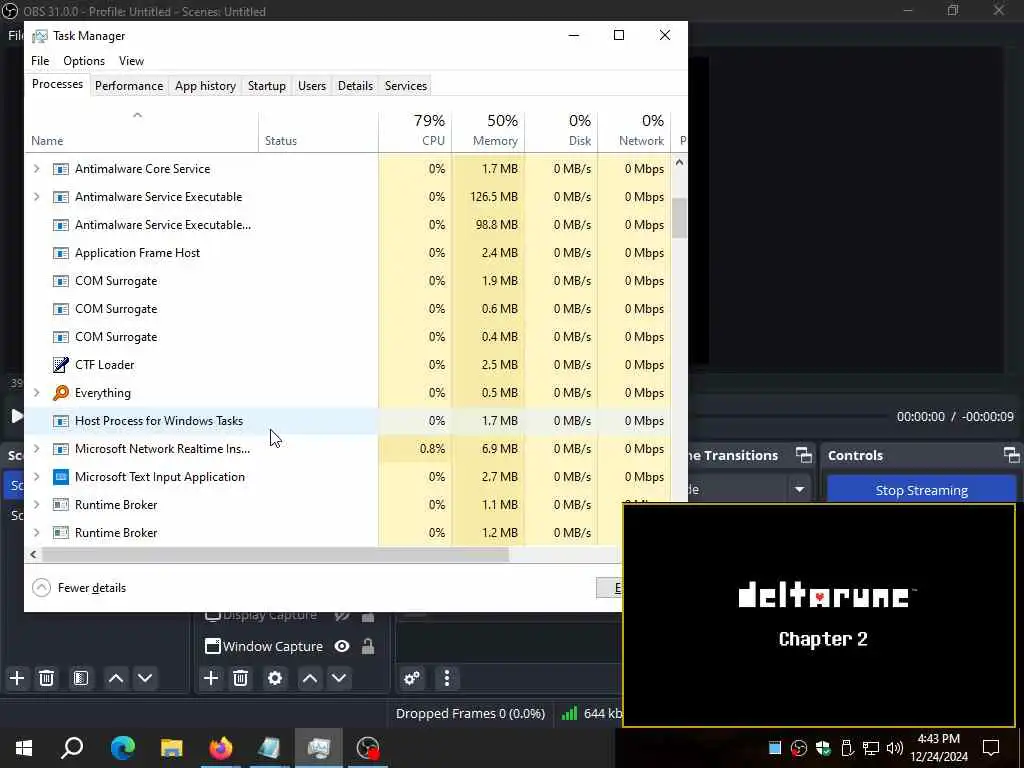This screenshot has width=1024, height=768.
Task: Click the vertical scrollbar thumb in Task Manager
Action: coord(679,218)
